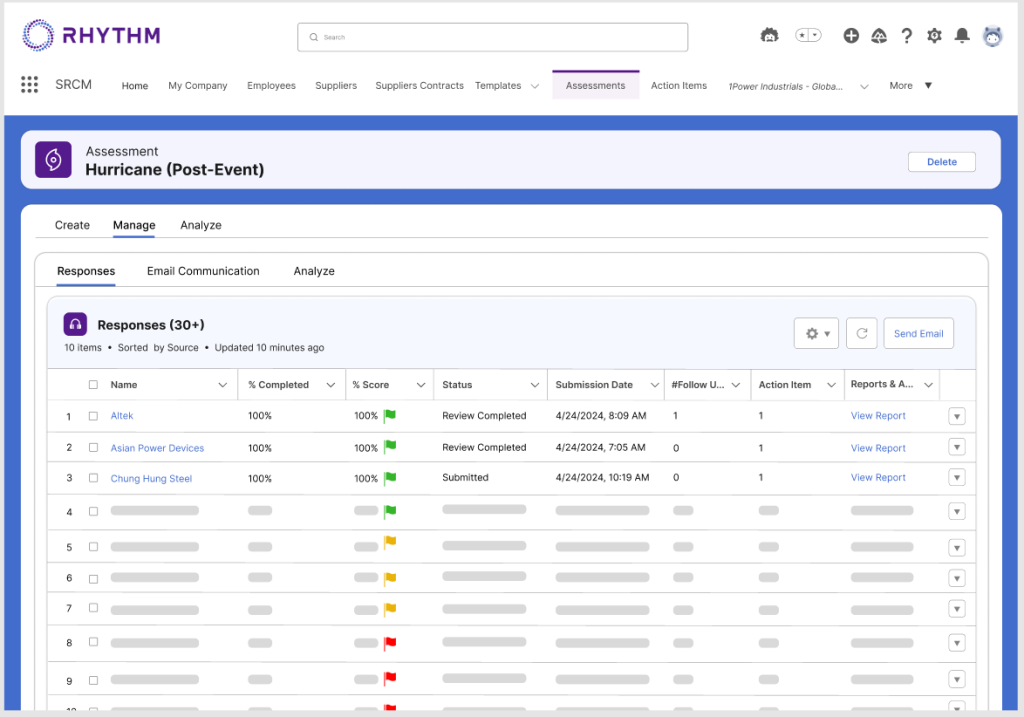Open the user avatar profile menu
Viewport: 1024px width, 717px height.
pyautogui.click(x=992, y=36)
